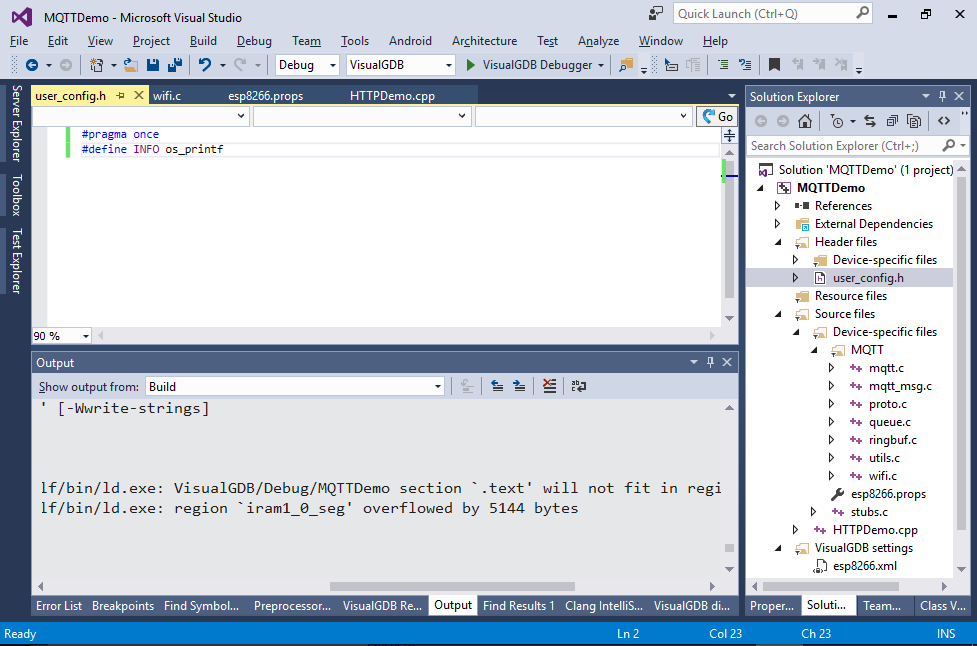Select ringbuf.c in Solution Explorer
The image size is (977, 646).
pos(893,440)
